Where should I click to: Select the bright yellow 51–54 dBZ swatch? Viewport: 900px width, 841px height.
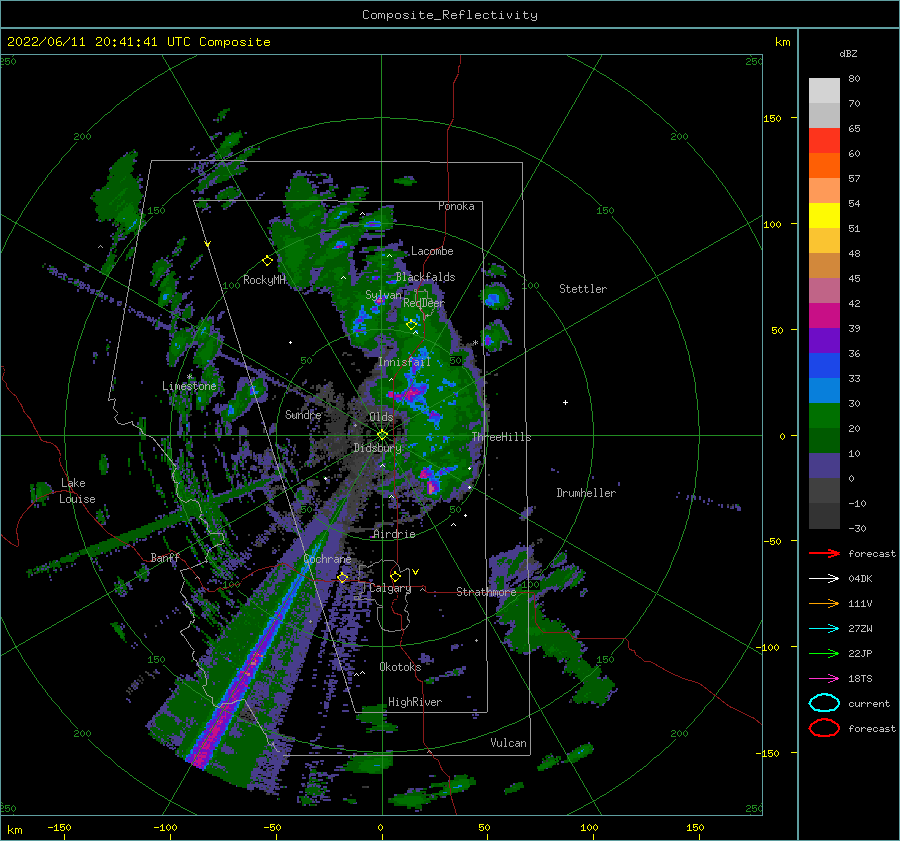point(824,216)
